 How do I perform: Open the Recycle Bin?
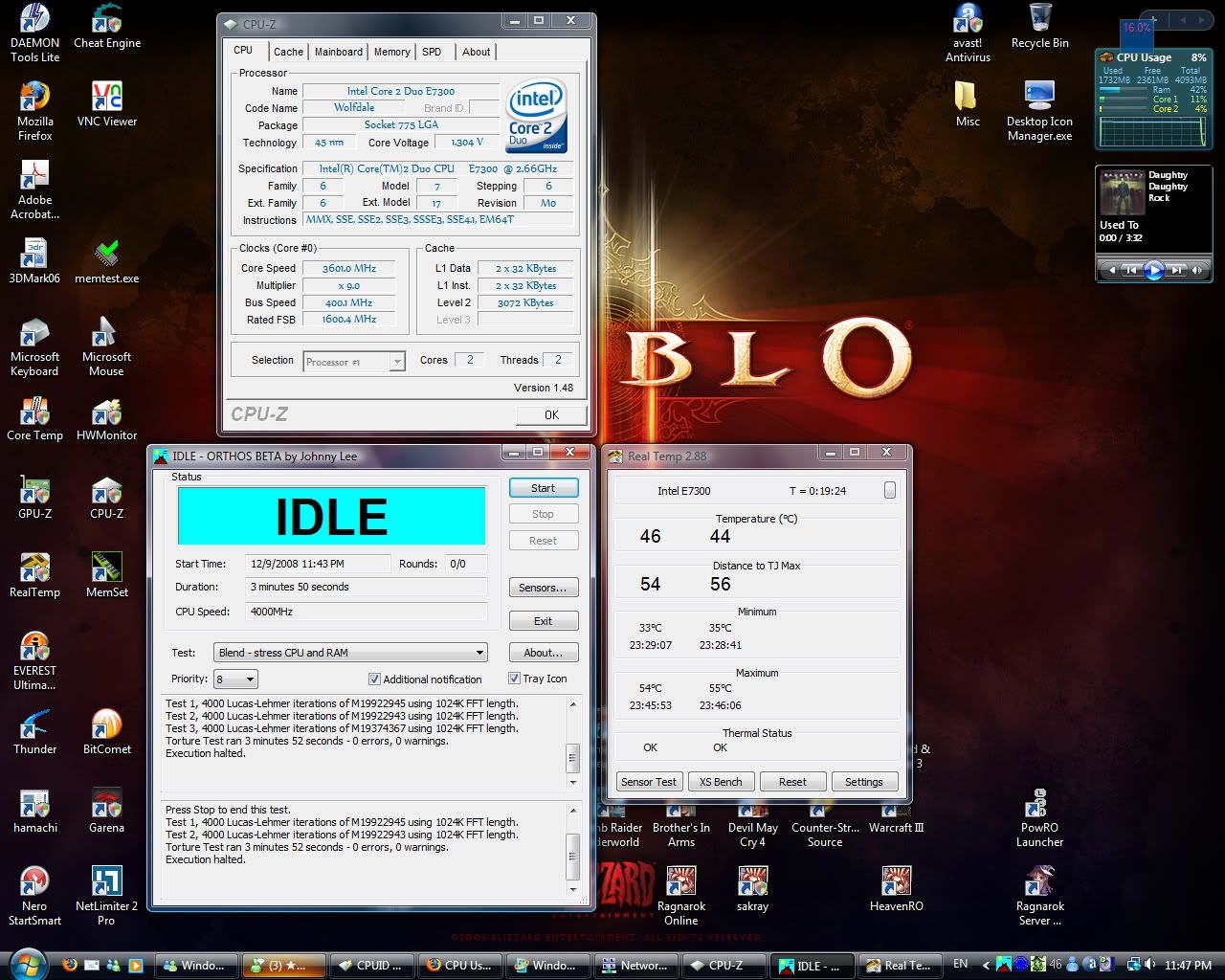click(1039, 19)
